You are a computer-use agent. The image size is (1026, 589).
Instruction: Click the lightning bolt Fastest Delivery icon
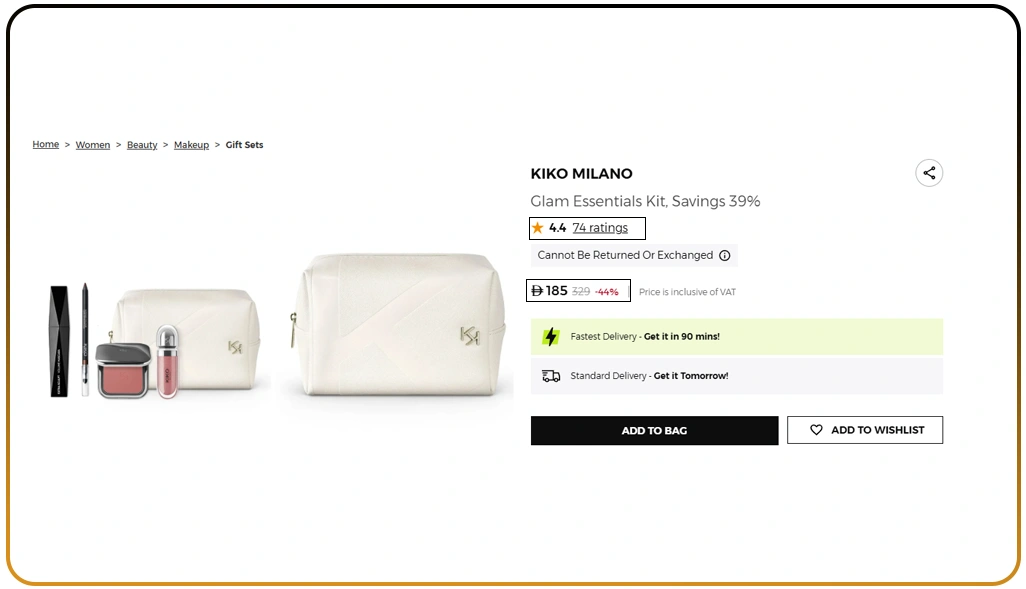552,337
